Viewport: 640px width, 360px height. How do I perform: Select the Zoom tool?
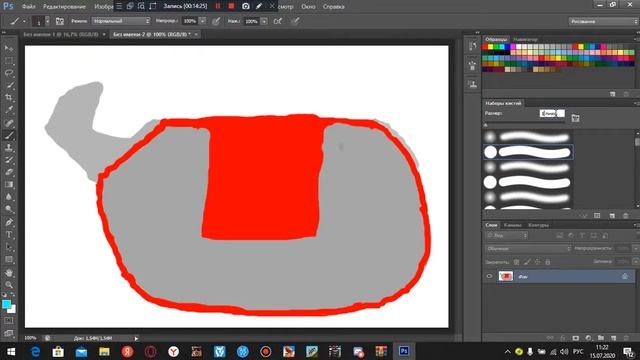[x=9, y=285]
